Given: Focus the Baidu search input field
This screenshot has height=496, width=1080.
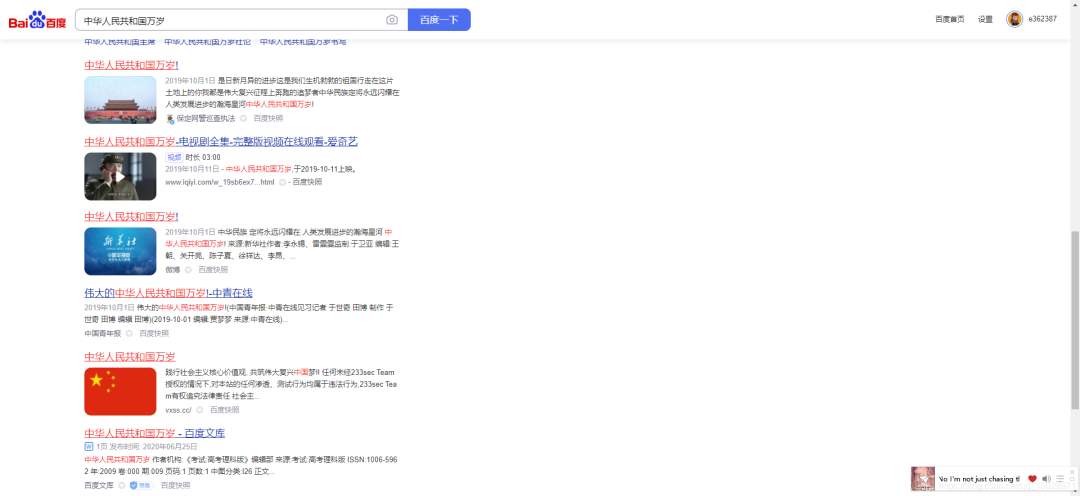Looking at the screenshot, I should pyautogui.click(x=231, y=20).
